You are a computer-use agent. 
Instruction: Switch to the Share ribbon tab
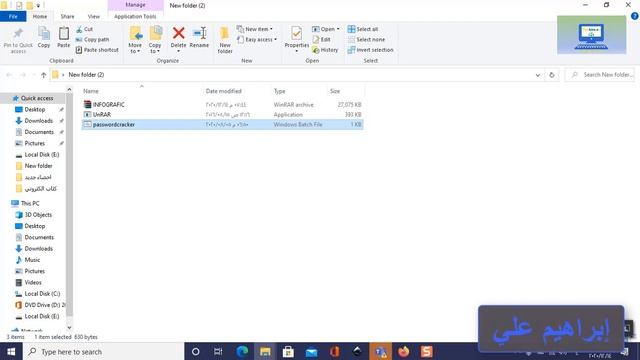point(67,16)
